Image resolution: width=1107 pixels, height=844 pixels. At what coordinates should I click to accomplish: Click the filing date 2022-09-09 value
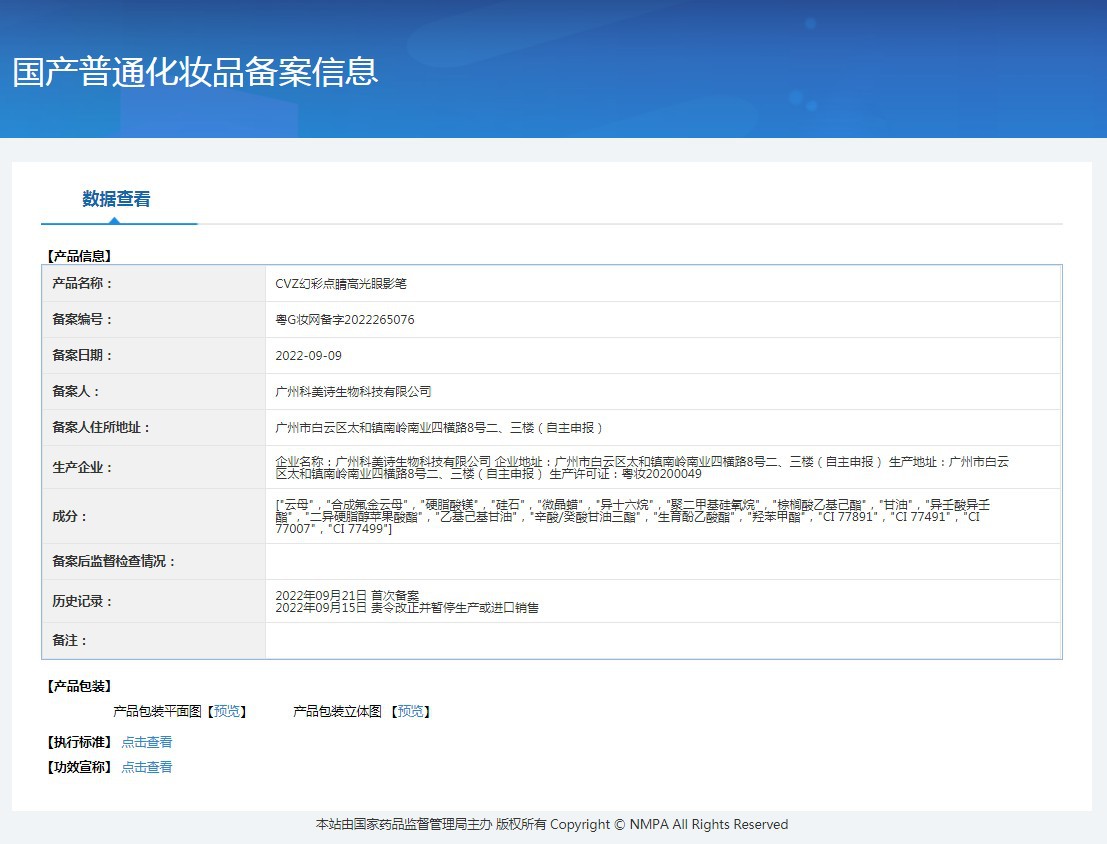pyautogui.click(x=308, y=356)
